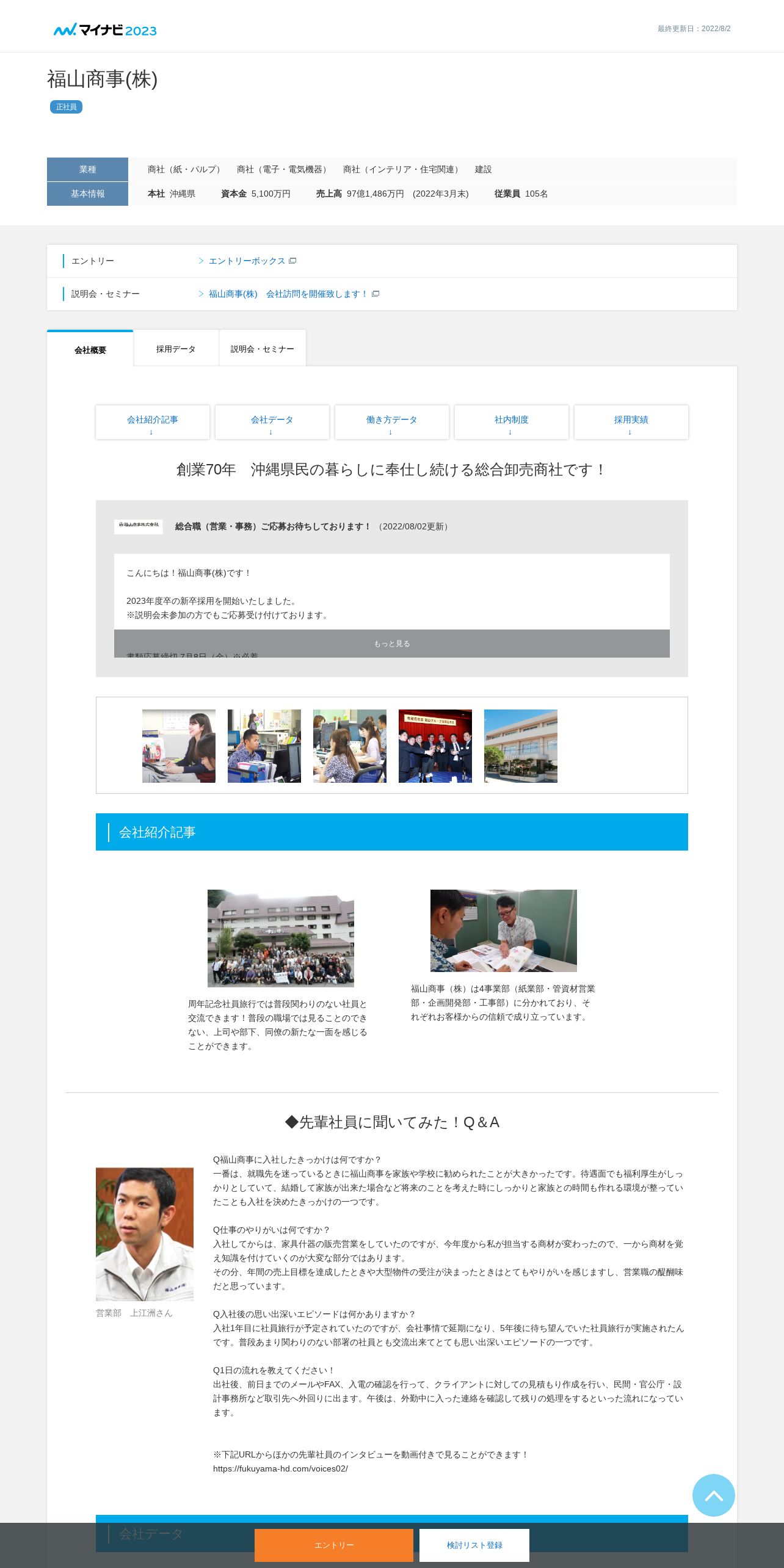
Task: Click 商社（インテリア・住宅関連） industry text
Action: pos(402,169)
